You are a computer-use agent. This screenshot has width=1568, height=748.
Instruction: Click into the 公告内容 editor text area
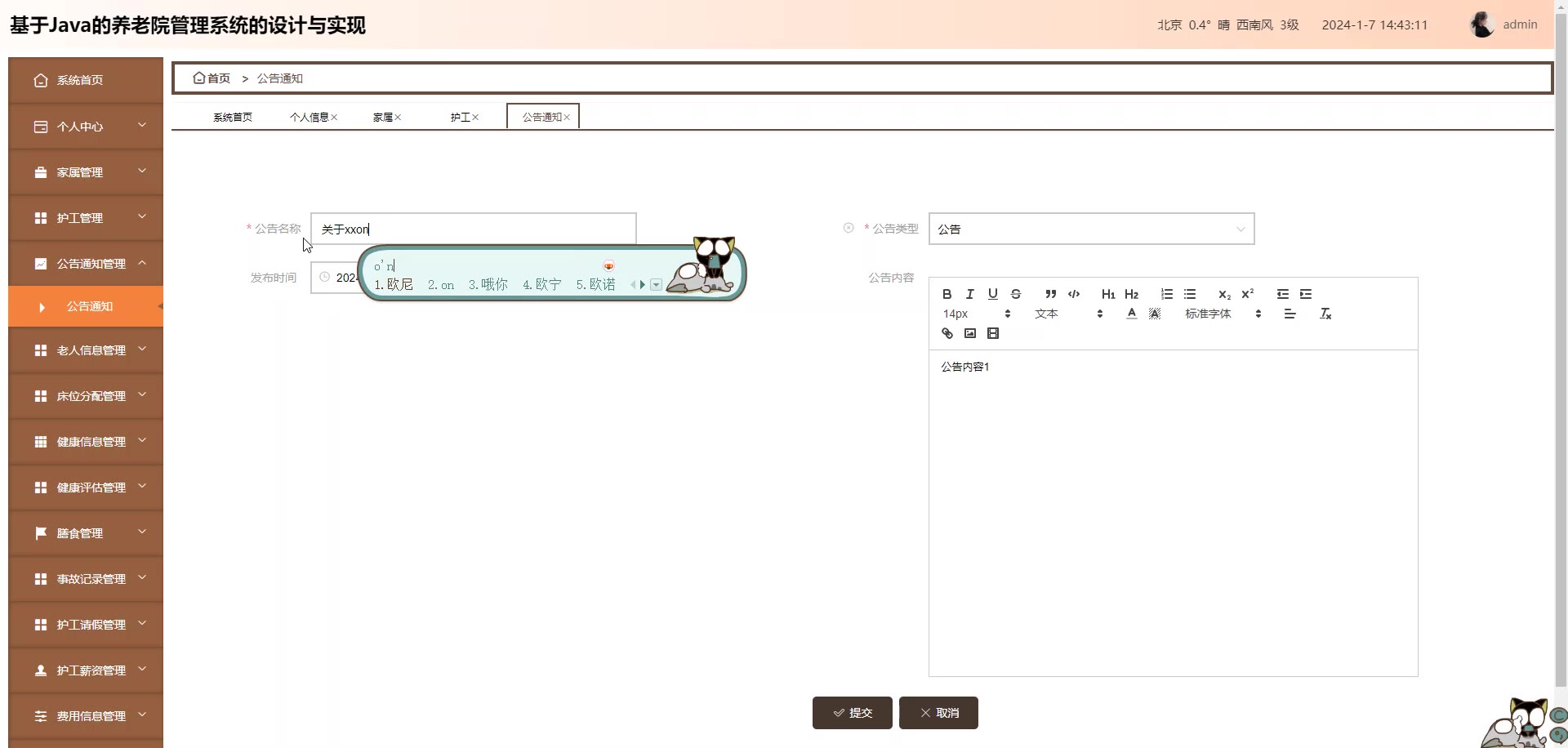[1173, 513]
